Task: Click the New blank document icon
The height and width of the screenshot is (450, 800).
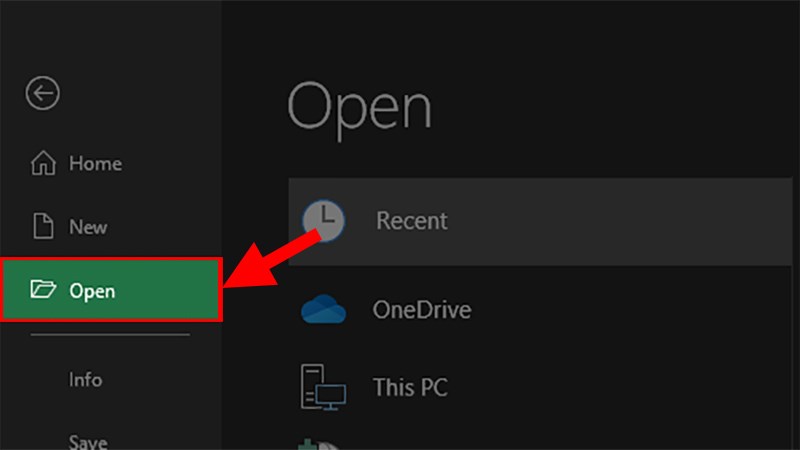Action: tap(43, 227)
